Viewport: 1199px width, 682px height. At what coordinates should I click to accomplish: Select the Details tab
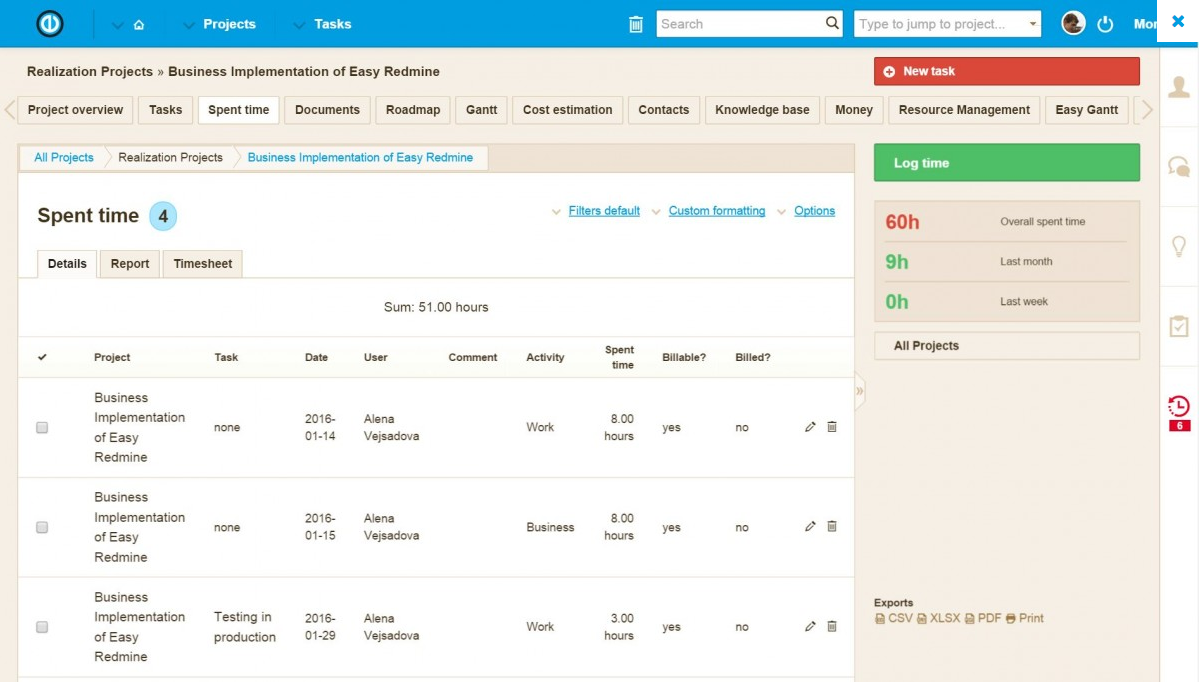click(x=67, y=264)
